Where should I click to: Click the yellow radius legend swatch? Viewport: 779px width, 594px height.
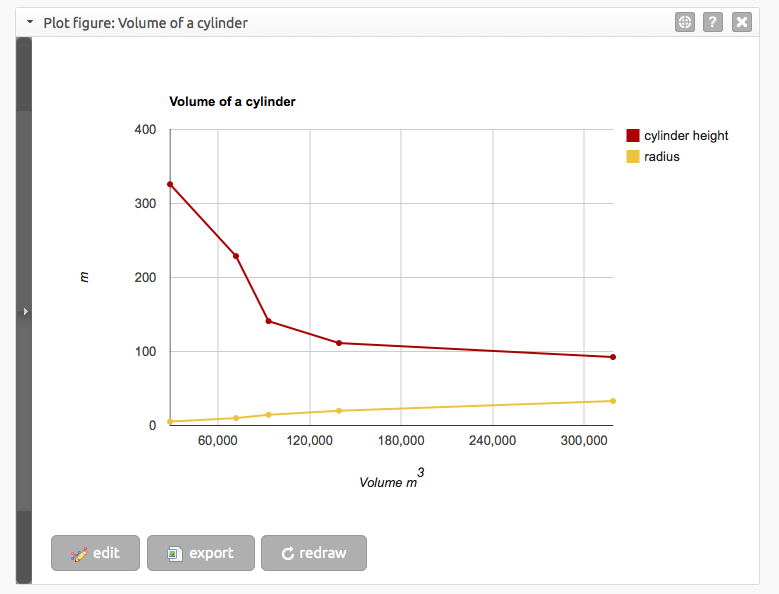[x=632, y=157]
